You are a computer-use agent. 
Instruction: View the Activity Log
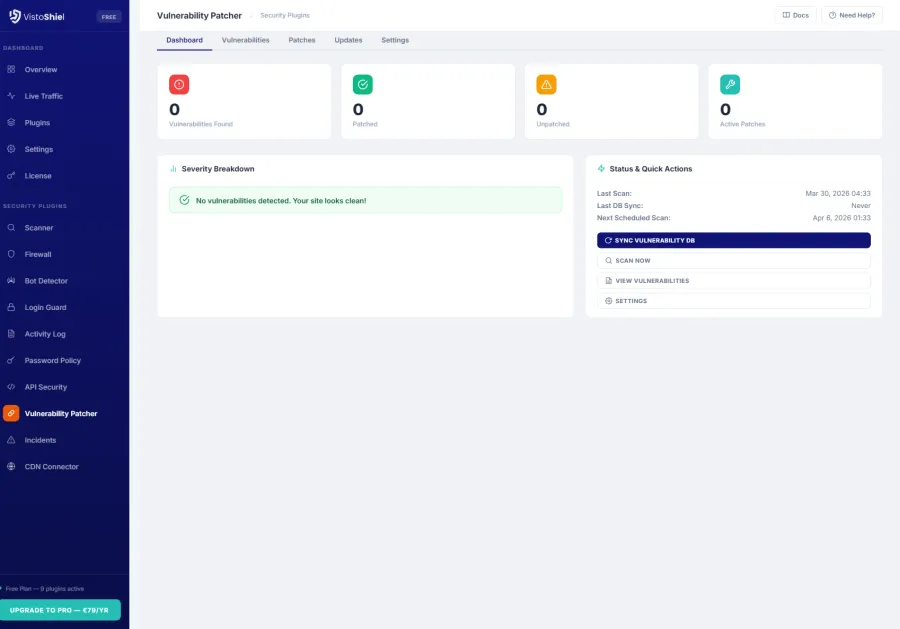point(46,333)
